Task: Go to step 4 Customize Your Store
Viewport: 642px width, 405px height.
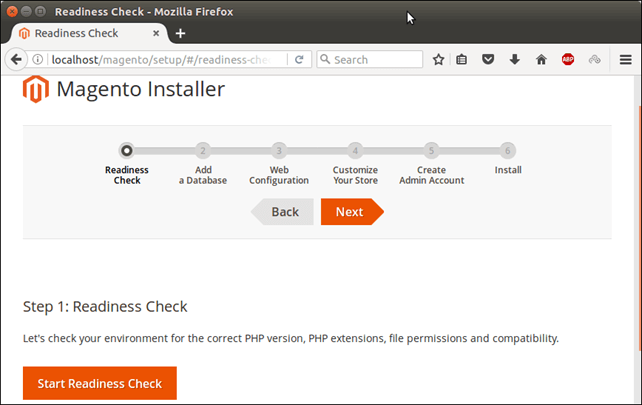Action: click(x=355, y=151)
